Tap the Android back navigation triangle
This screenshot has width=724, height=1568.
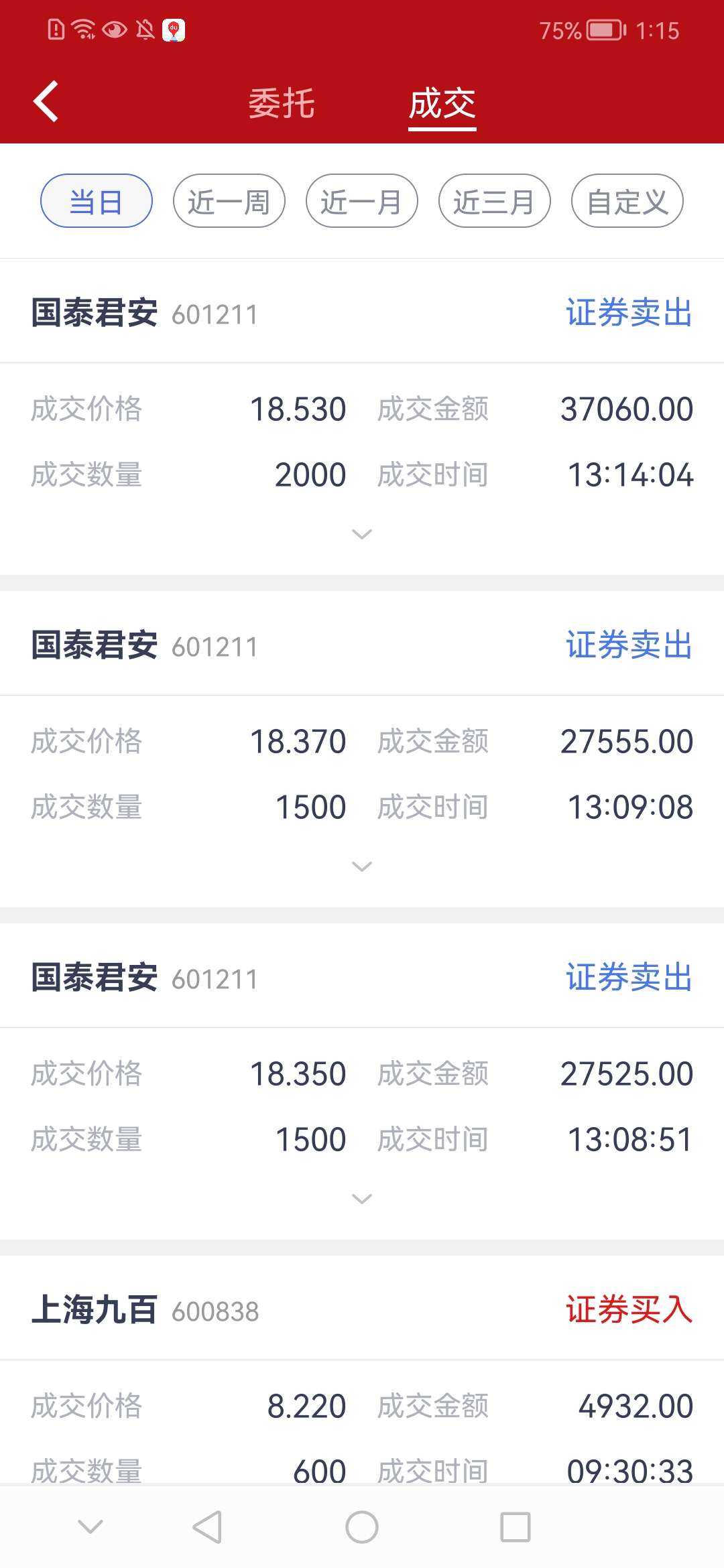click(x=207, y=1527)
